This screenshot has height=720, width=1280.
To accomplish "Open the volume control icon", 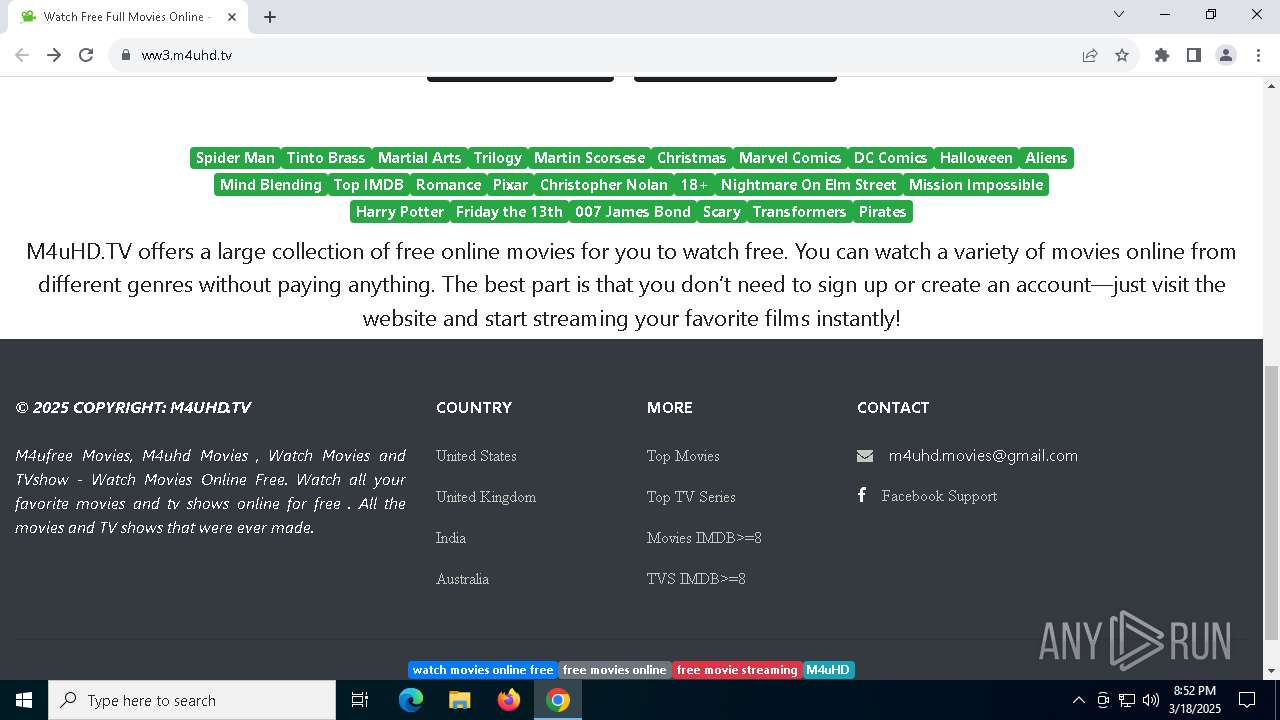I will pos(1151,700).
